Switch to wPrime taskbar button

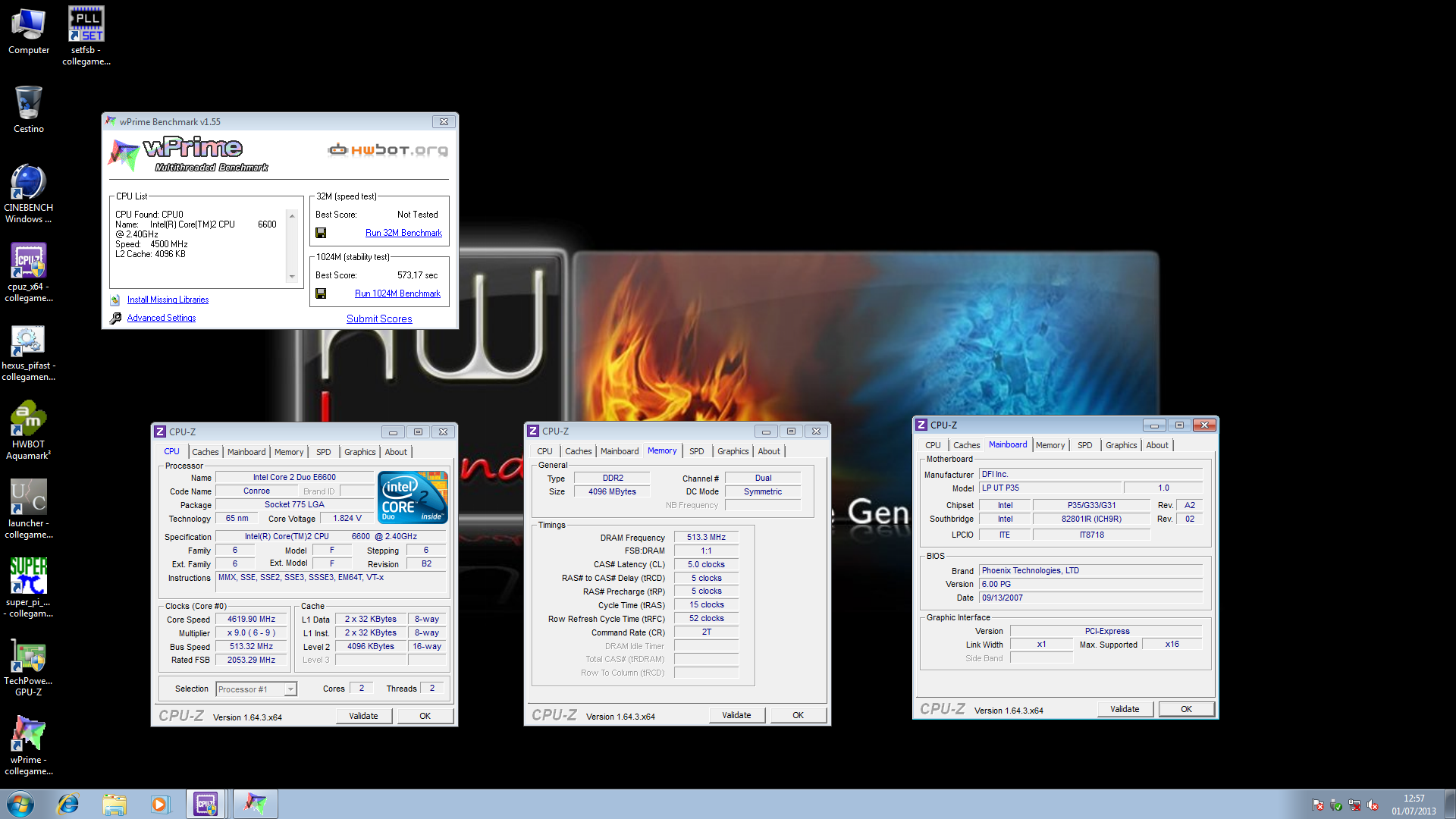point(256,804)
